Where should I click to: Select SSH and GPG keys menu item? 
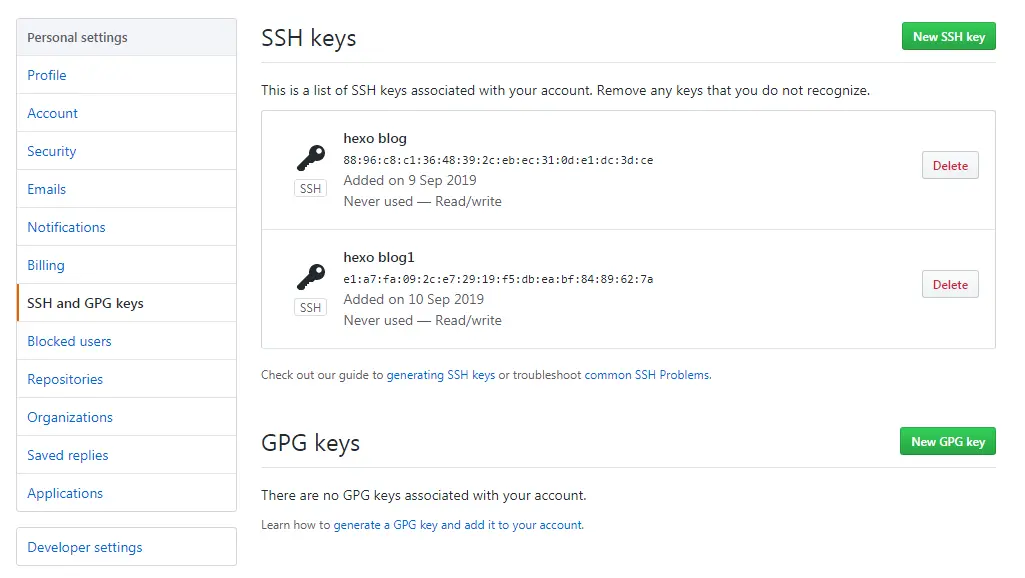(85, 303)
